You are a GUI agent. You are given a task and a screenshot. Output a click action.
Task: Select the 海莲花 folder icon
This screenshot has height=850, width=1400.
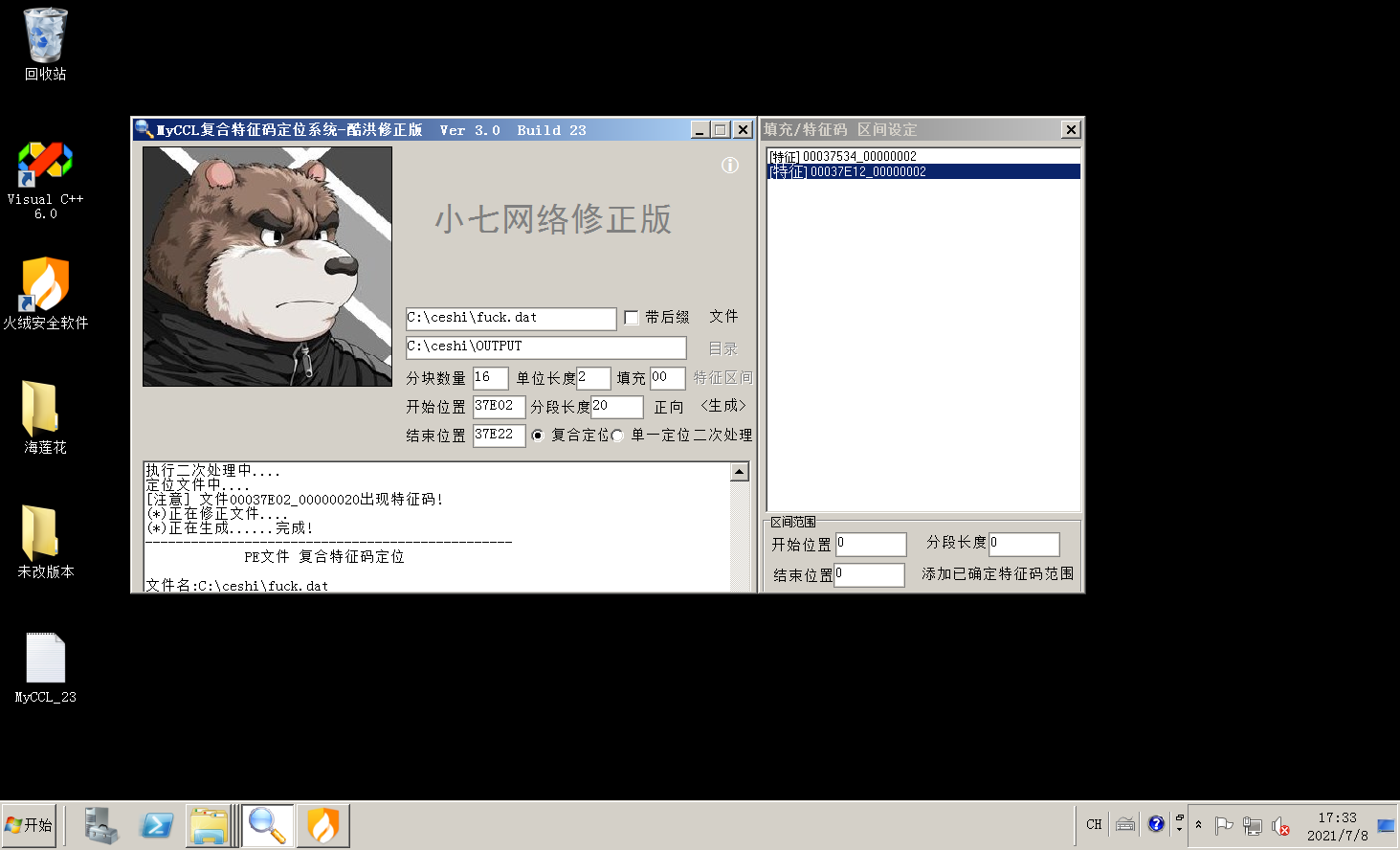(x=45, y=418)
